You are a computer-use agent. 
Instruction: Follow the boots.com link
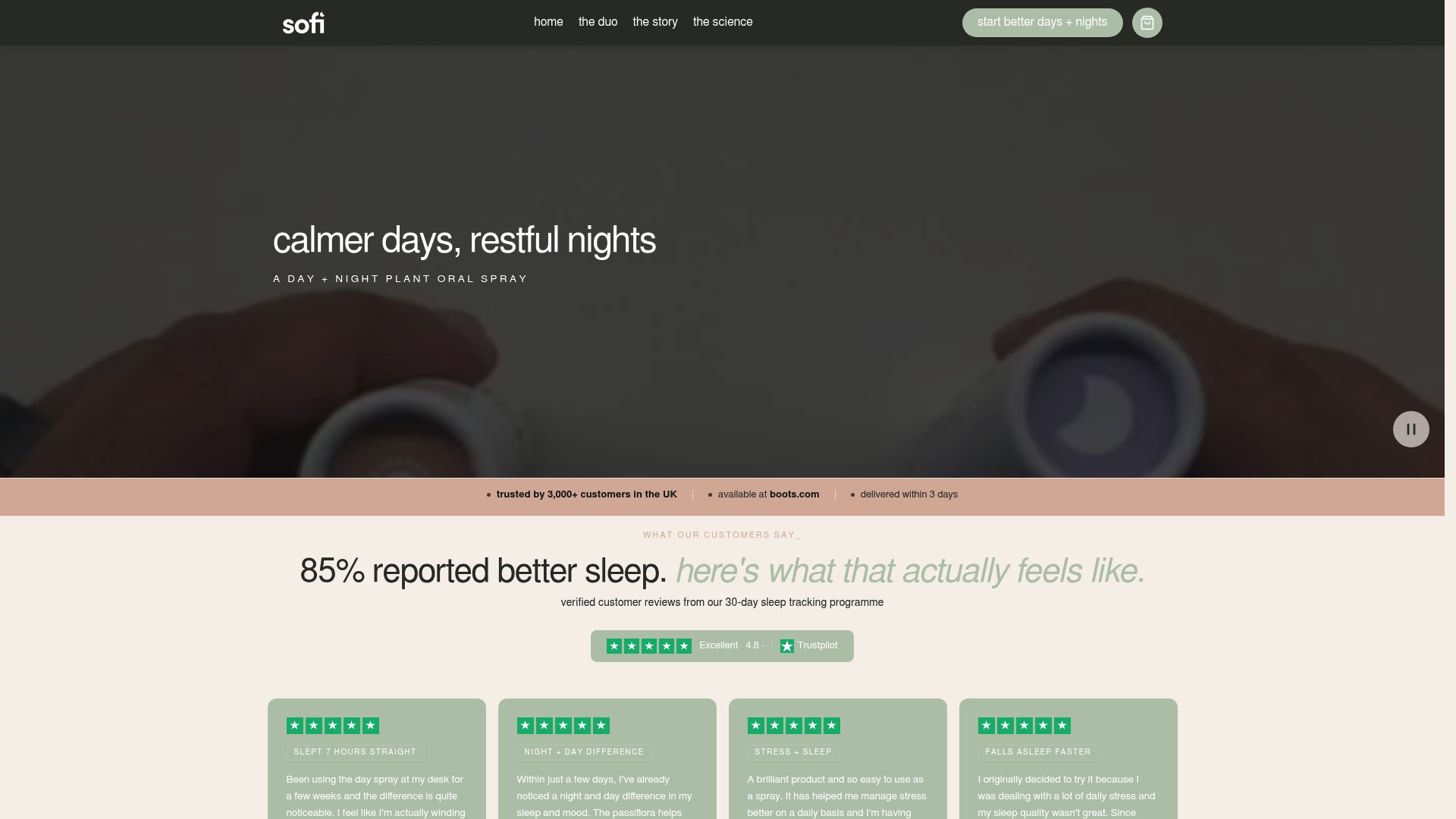(x=794, y=494)
